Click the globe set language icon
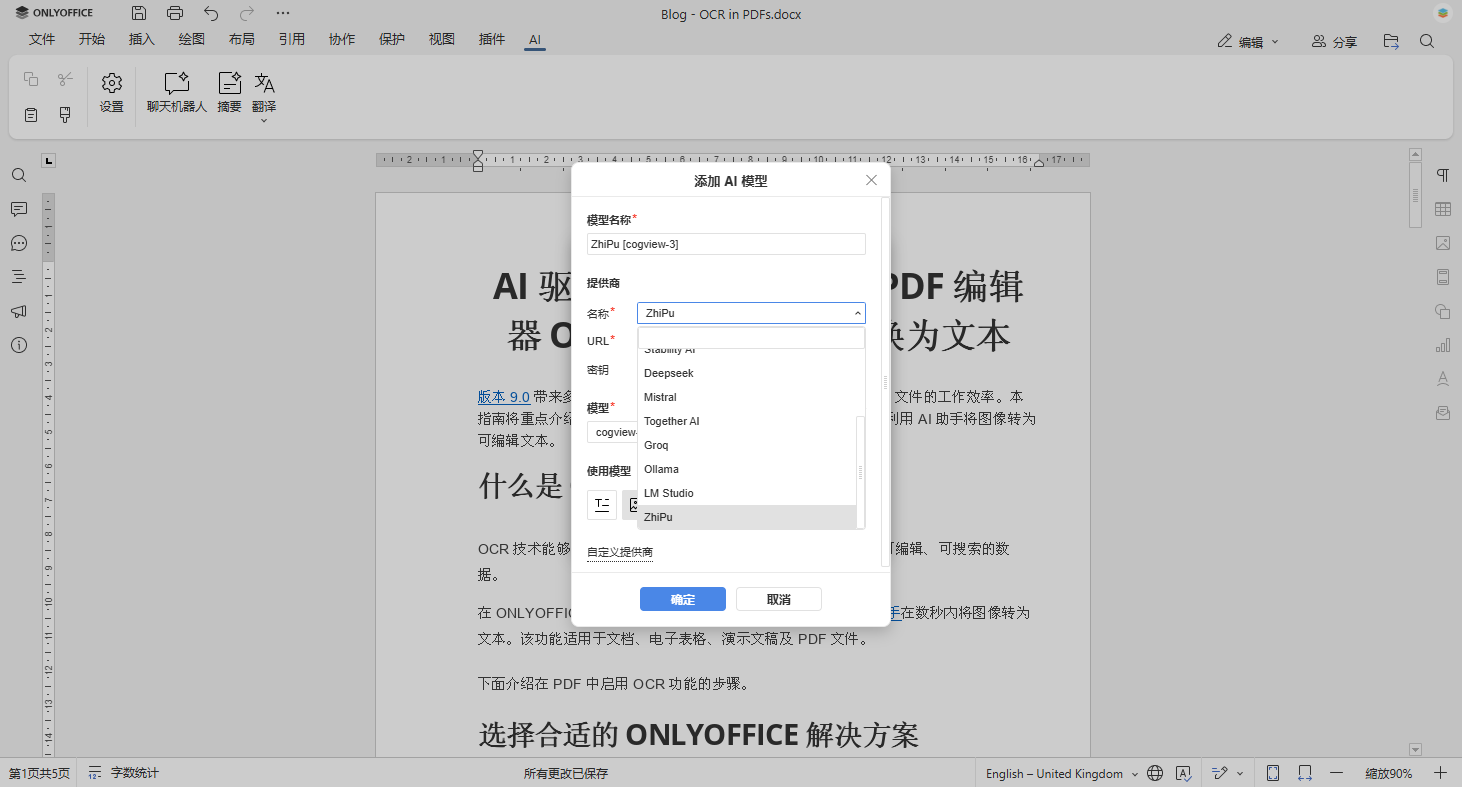This screenshot has height=787, width=1462. tap(1155, 773)
